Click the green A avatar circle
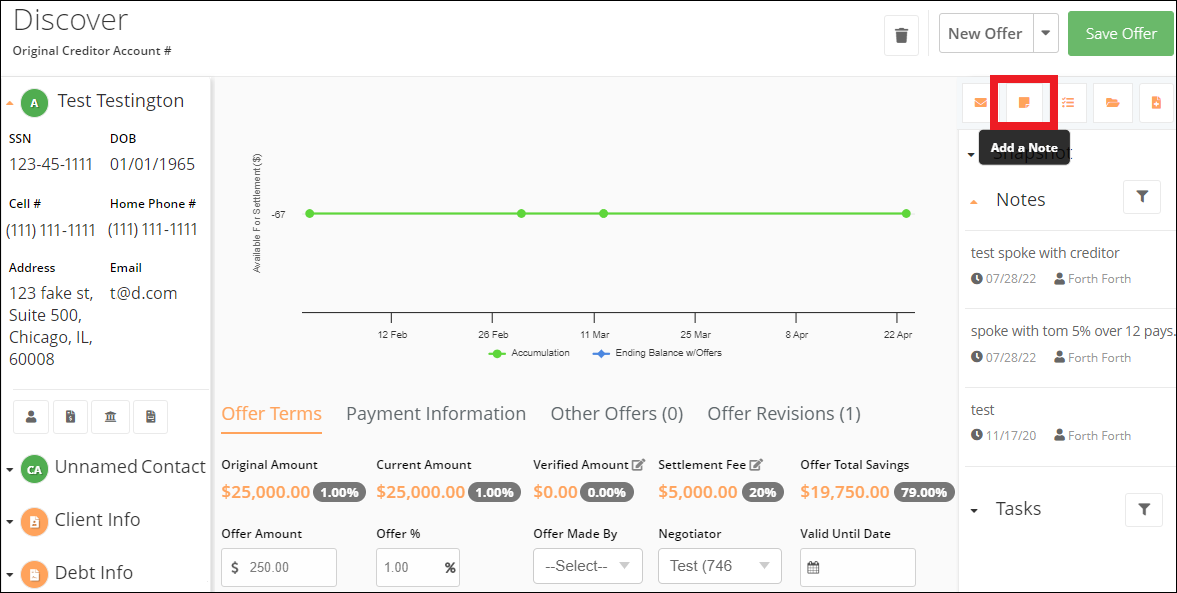 coord(35,103)
